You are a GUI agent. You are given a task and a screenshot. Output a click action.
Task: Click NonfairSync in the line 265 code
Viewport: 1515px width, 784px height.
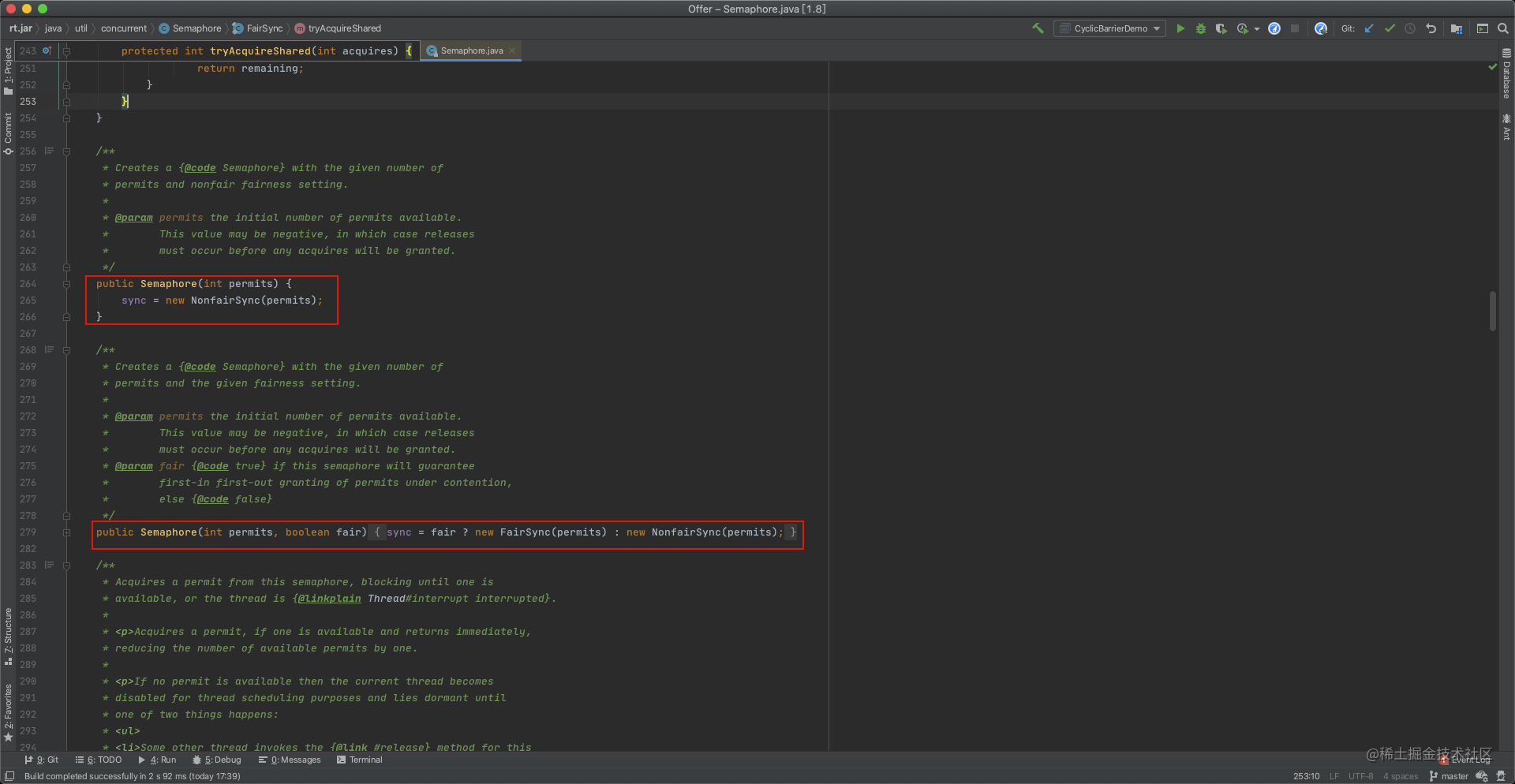pos(225,301)
